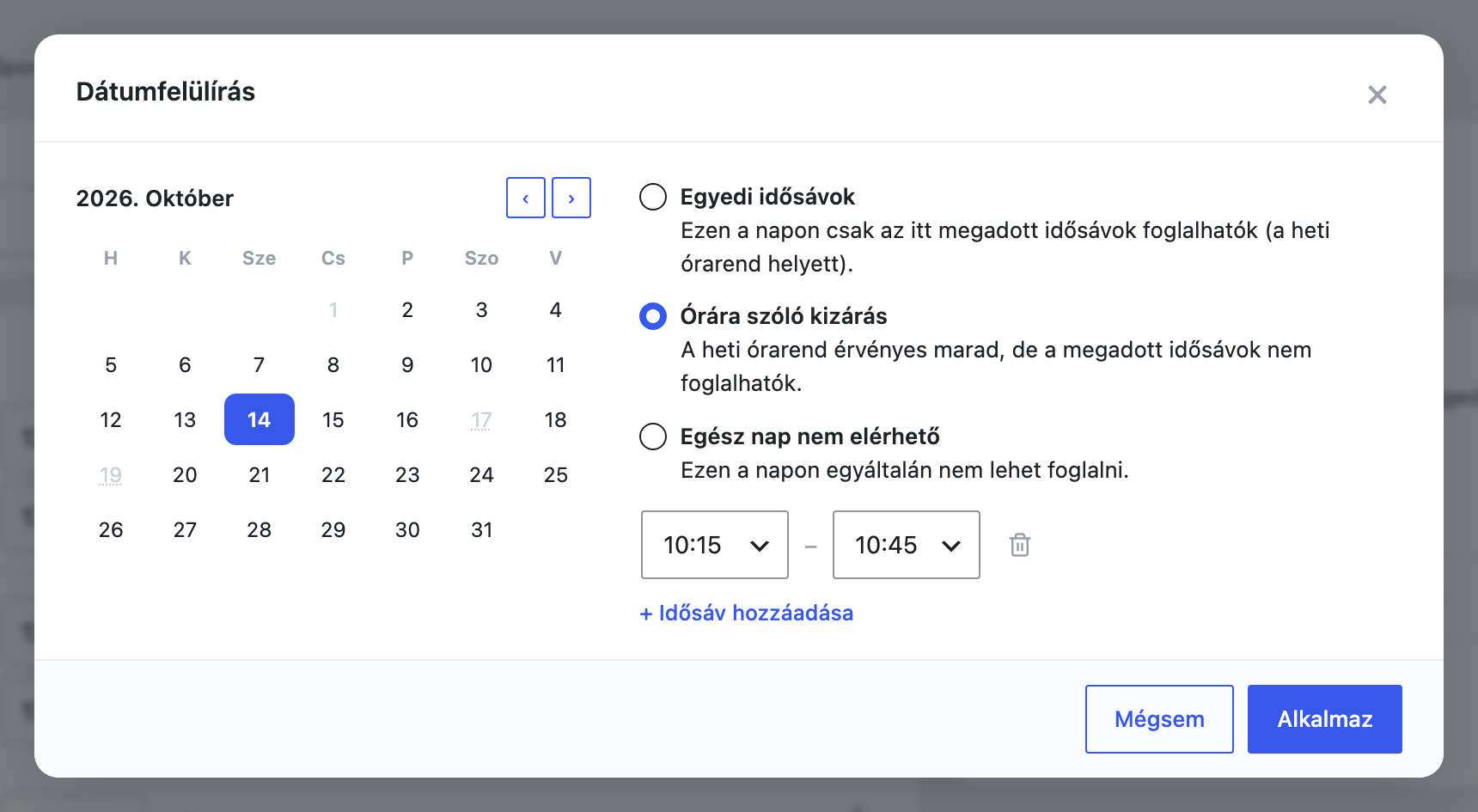Select day 24 in the calendar
This screenshot has width=1478, height=812.
[x=482, y=474]
